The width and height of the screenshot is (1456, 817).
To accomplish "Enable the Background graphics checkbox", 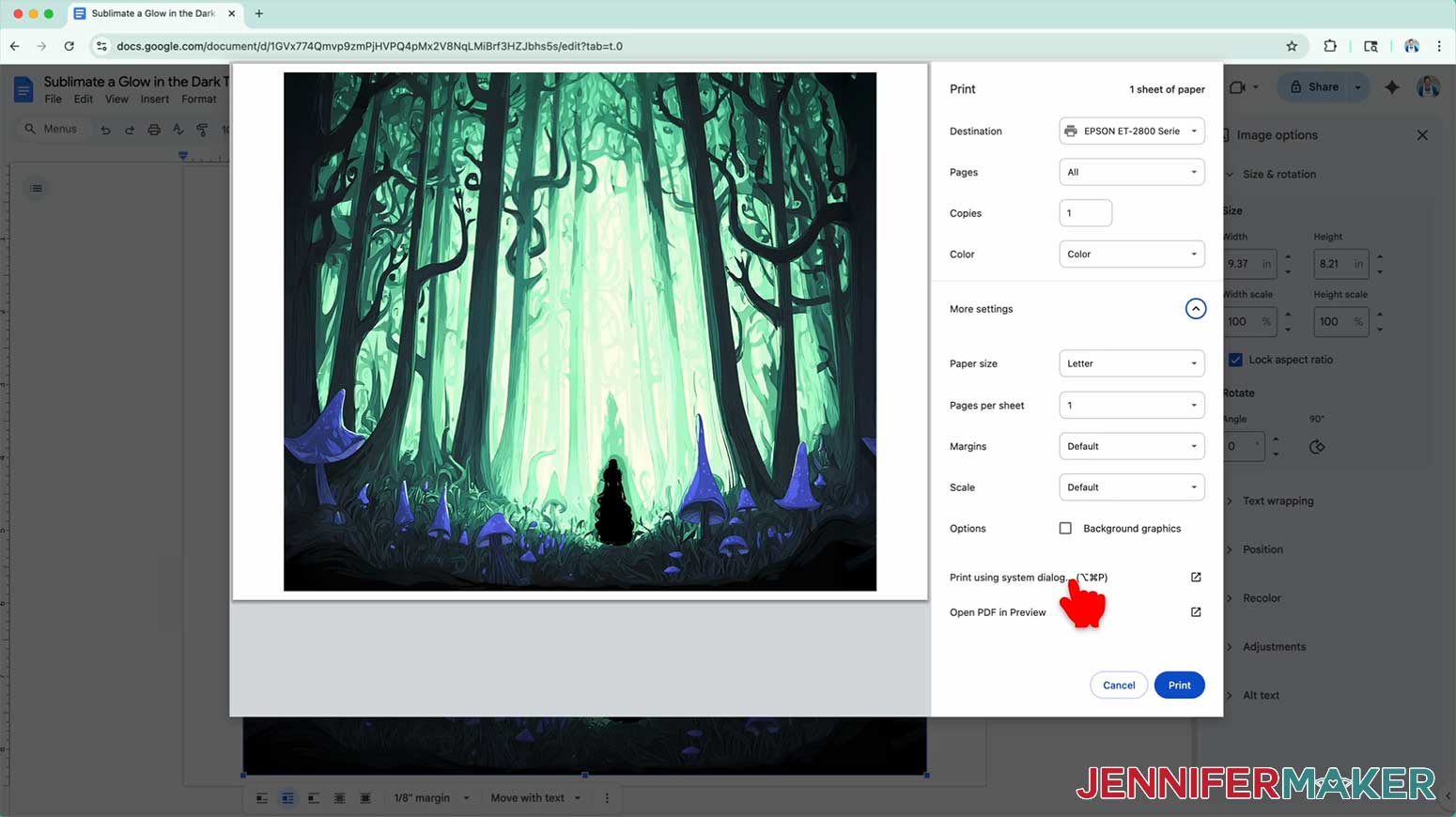I will 1065,529.
